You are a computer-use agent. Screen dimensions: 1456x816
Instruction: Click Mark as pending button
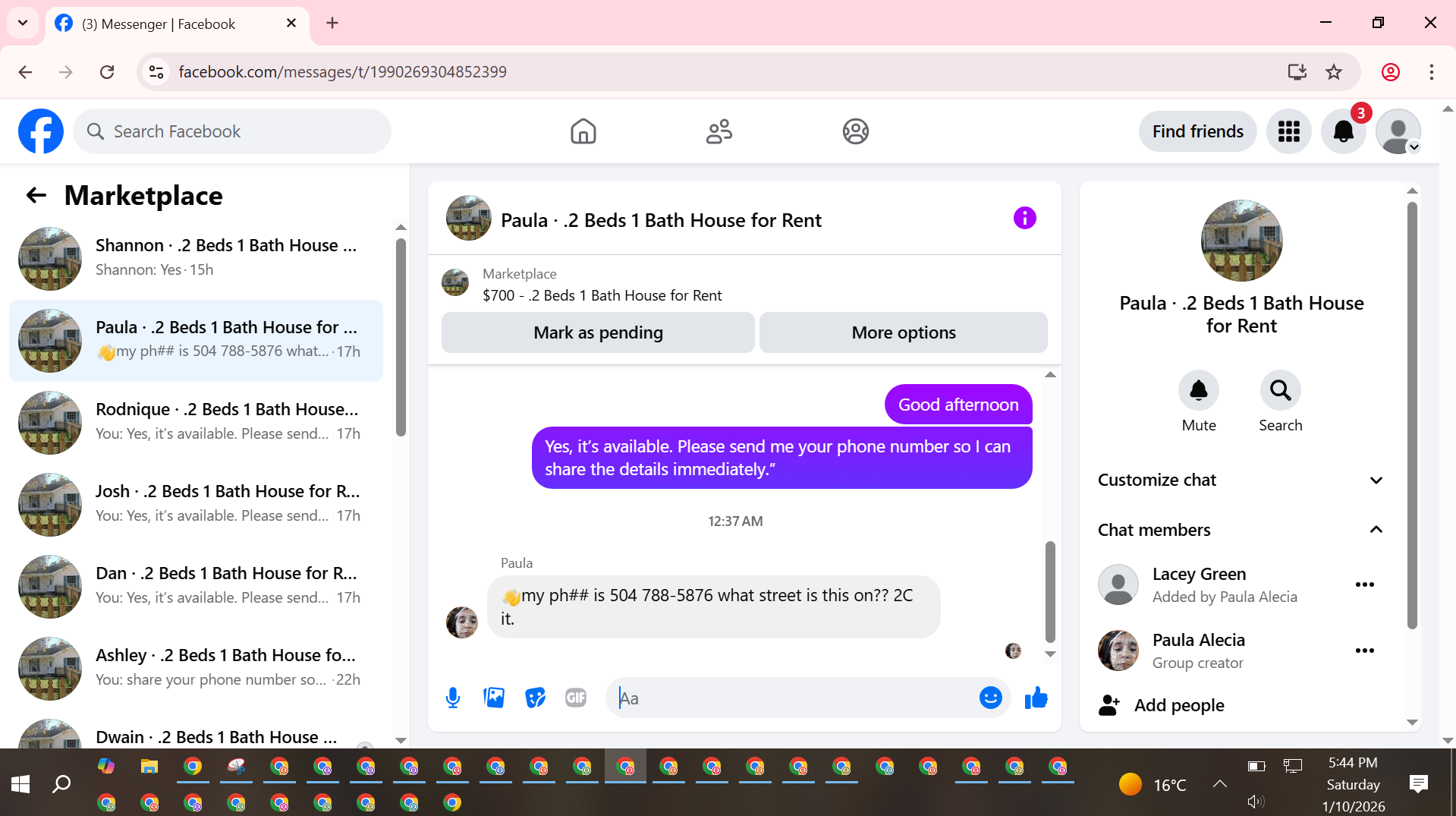tap(598, 332)
